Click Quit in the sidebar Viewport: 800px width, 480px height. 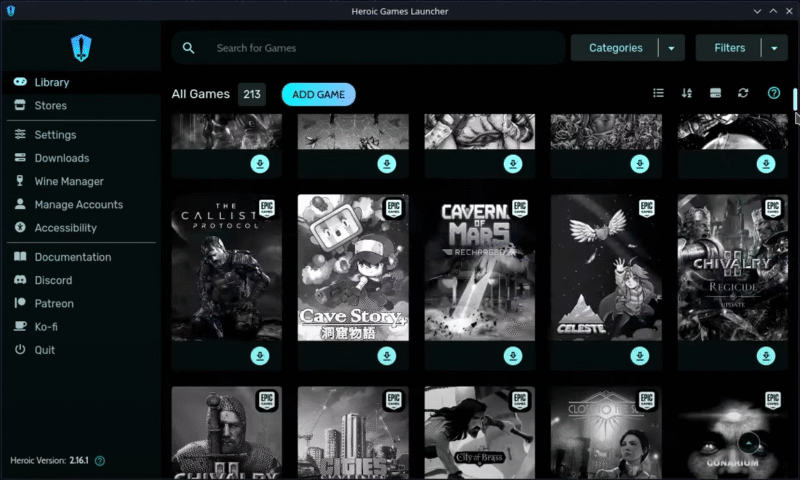point(81,350)
